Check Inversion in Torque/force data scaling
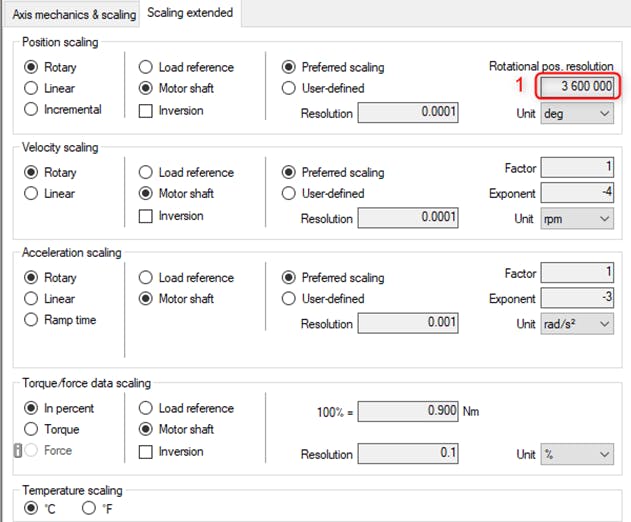Screen dimensions: 631x522 coord(146,451)
